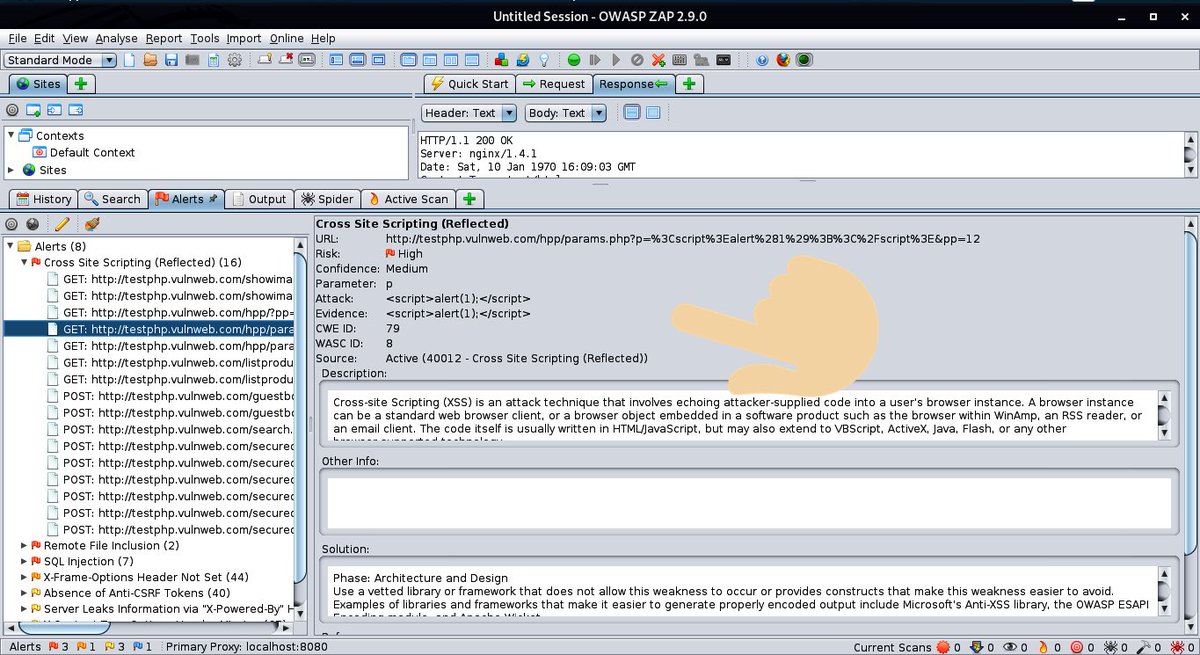Switch to the Output tab

click(x=259, y=199)
